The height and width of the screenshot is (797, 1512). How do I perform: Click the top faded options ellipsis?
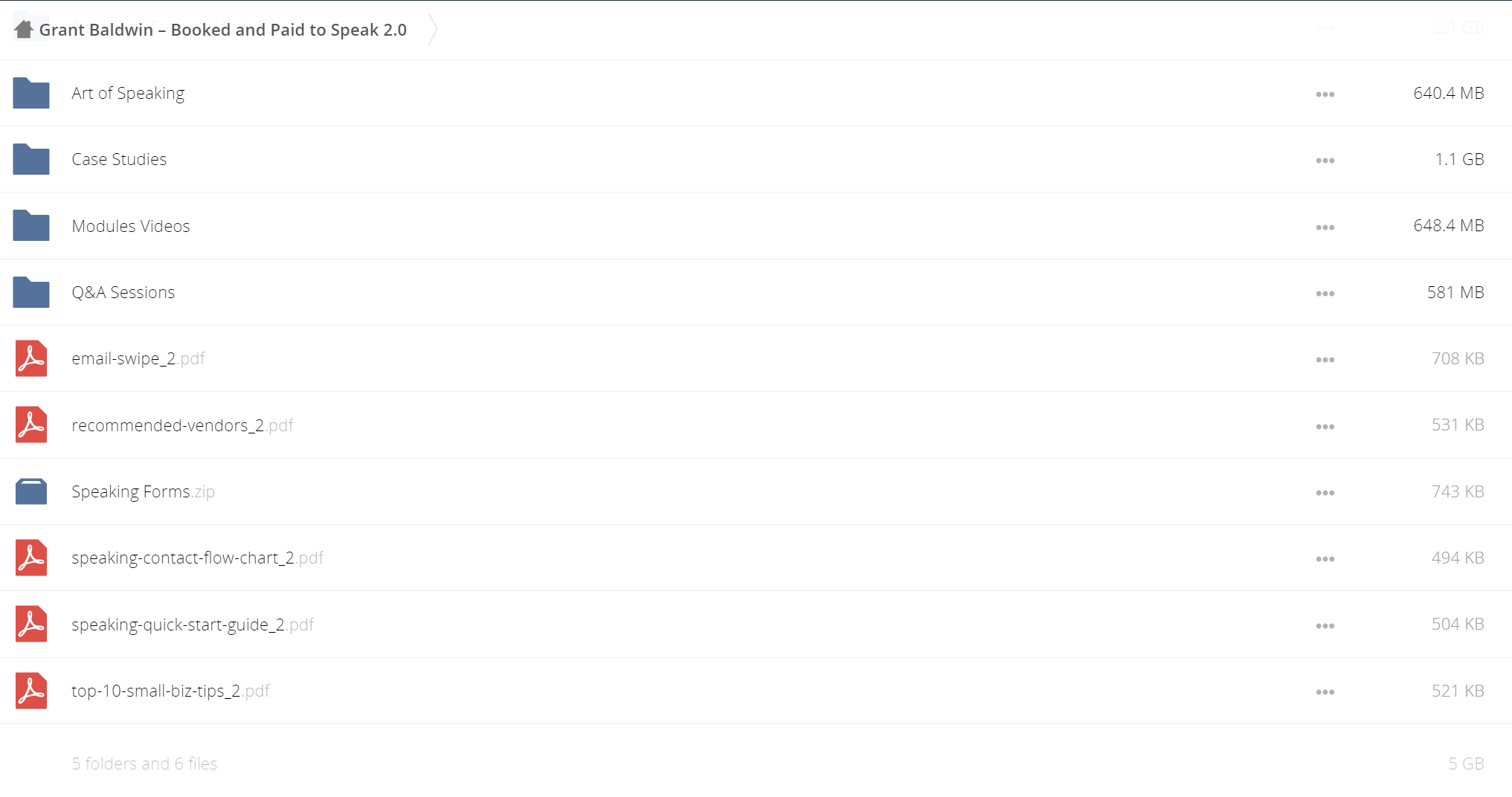1325,28
